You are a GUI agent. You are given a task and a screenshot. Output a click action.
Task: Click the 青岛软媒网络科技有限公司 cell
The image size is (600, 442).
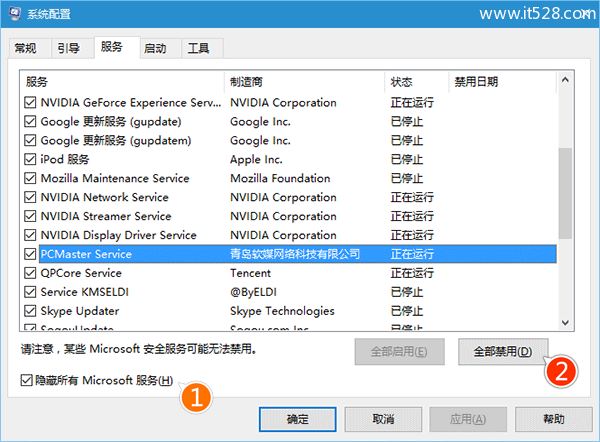(295, 254)
